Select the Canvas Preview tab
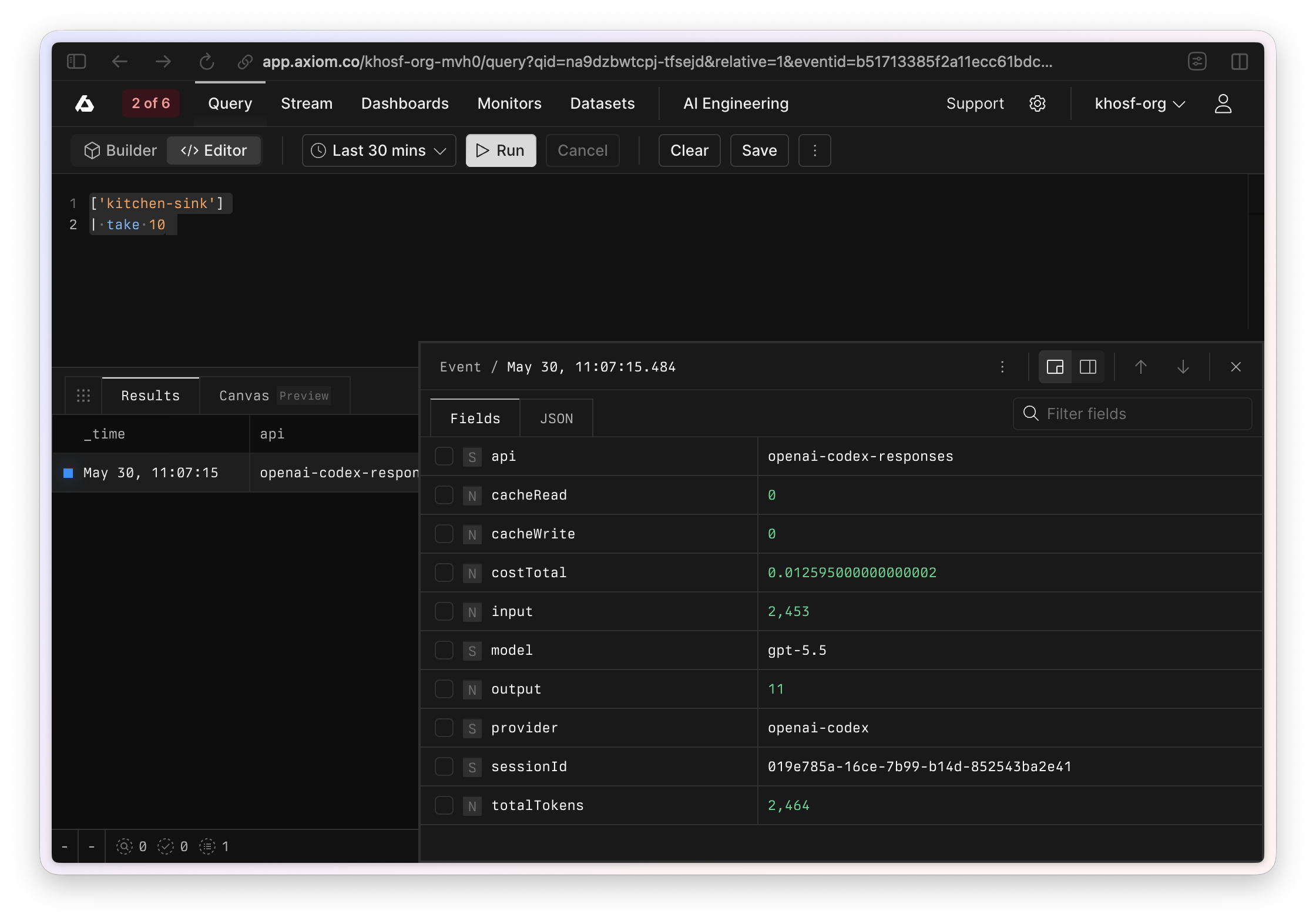Image resolution: width=1316 pixels, height=924 pixels. (x=274, y=396)
